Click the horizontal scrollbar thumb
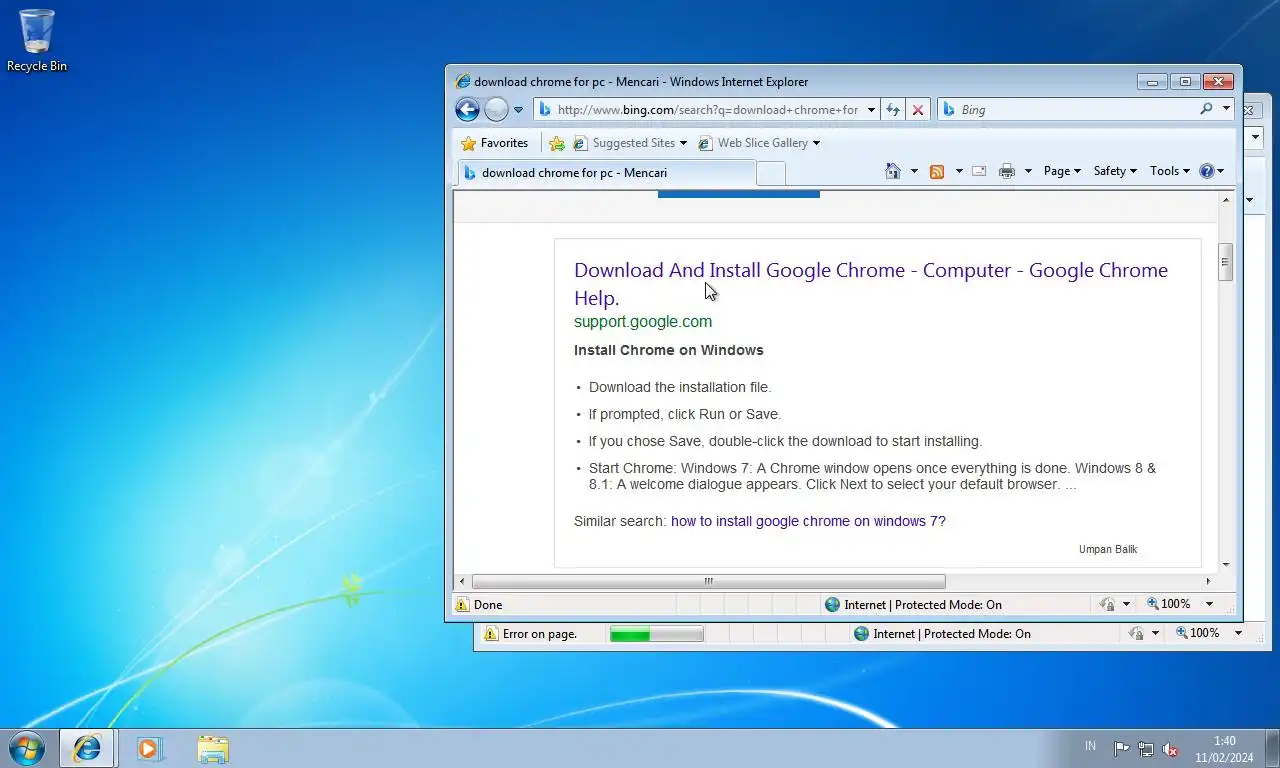The width and height of the screenshot is (1280, 768). click(x=708, y=581)
